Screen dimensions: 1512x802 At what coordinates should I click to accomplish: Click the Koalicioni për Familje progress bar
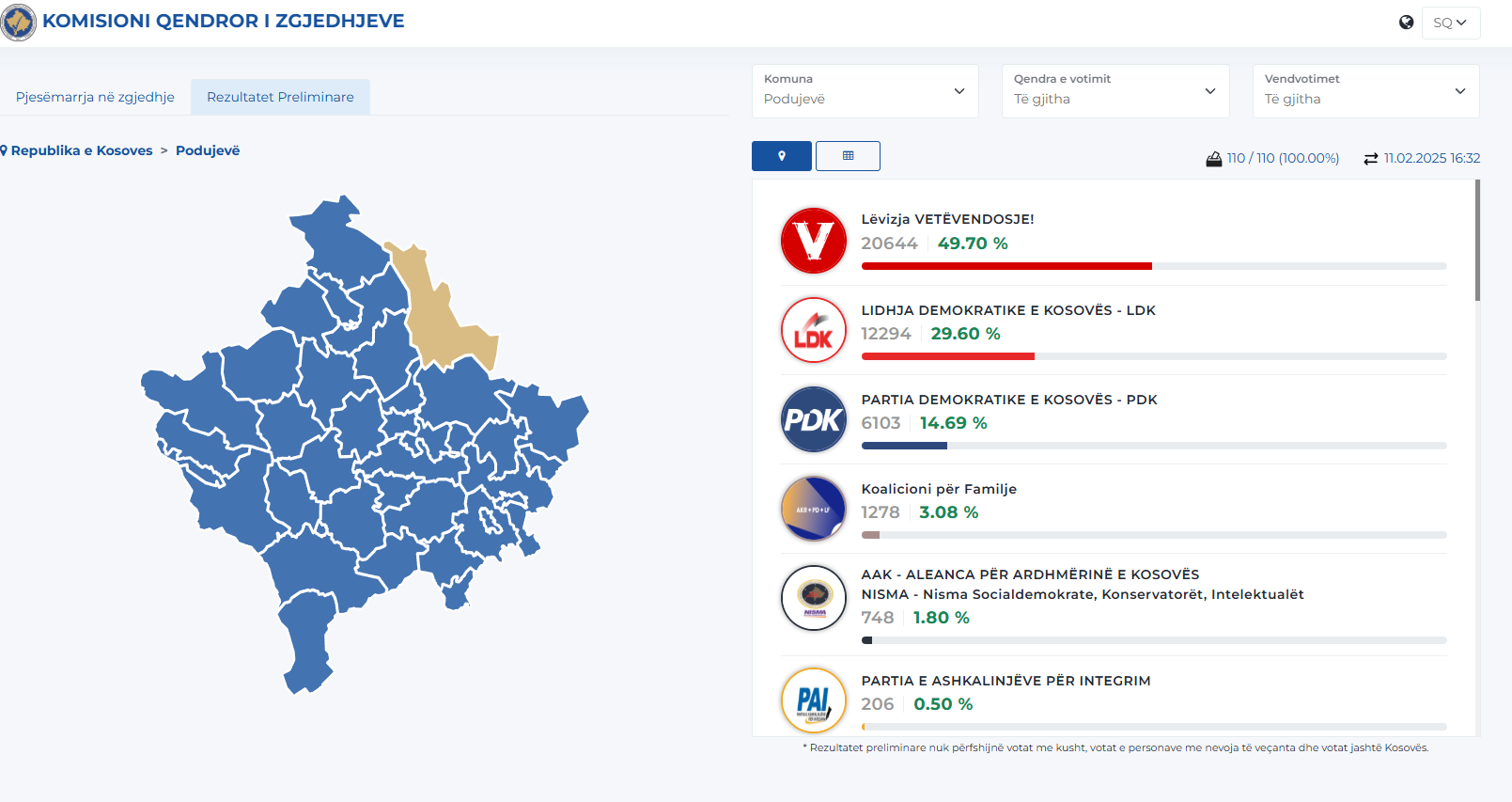click(x=1154, y=535)
